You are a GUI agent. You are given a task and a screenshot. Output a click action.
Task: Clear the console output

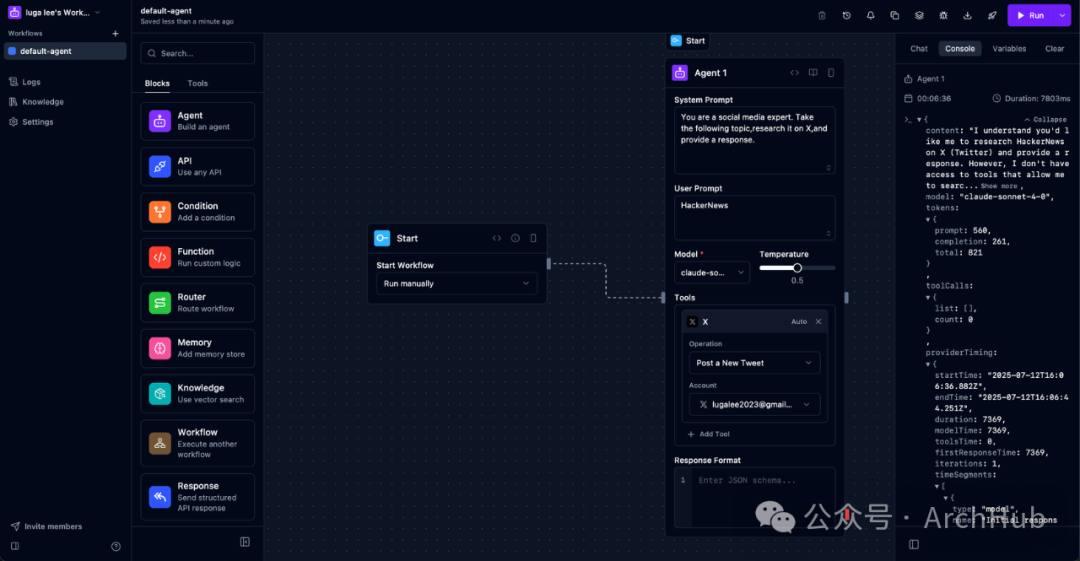(1055, 49)
